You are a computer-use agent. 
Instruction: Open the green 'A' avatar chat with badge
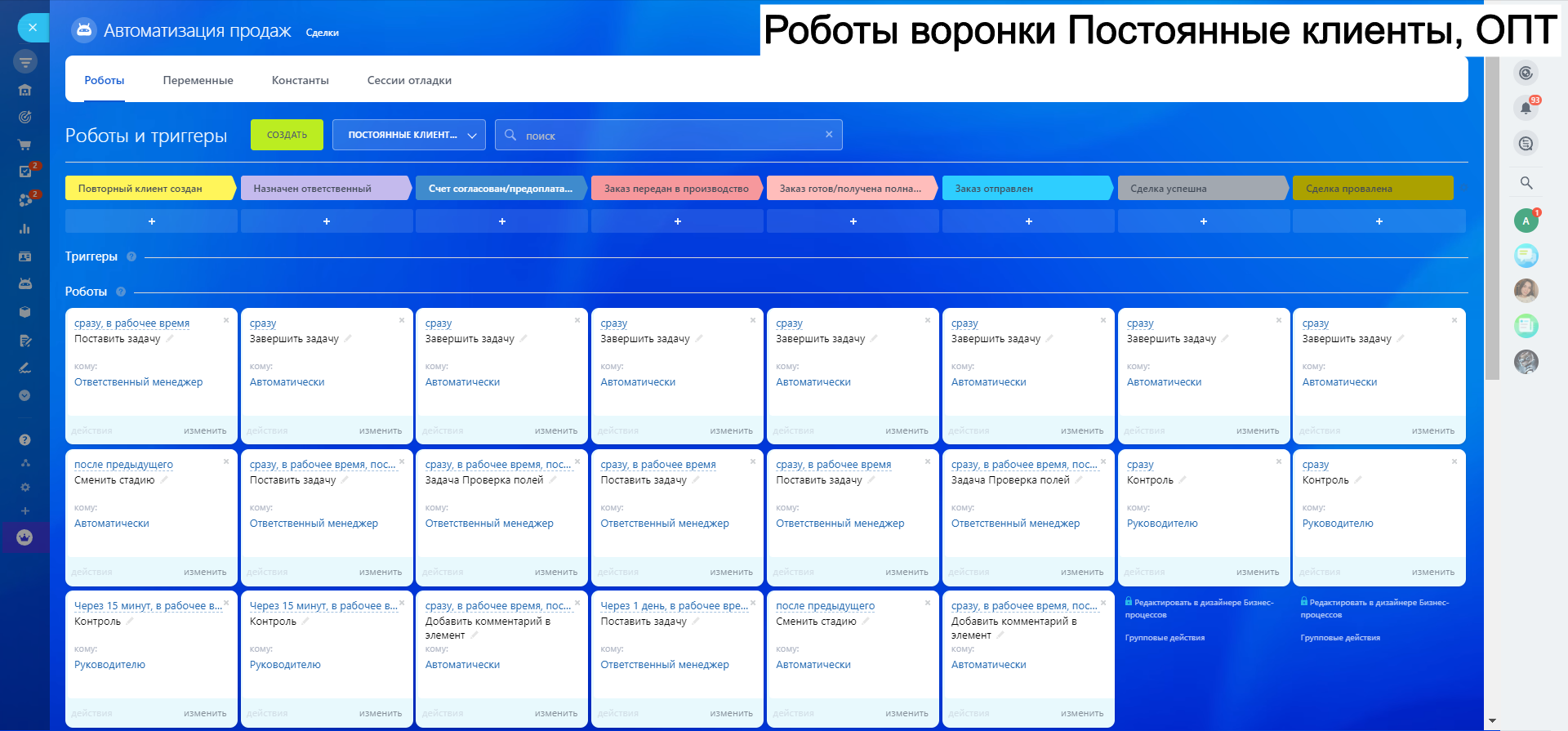click(1526, 221)
